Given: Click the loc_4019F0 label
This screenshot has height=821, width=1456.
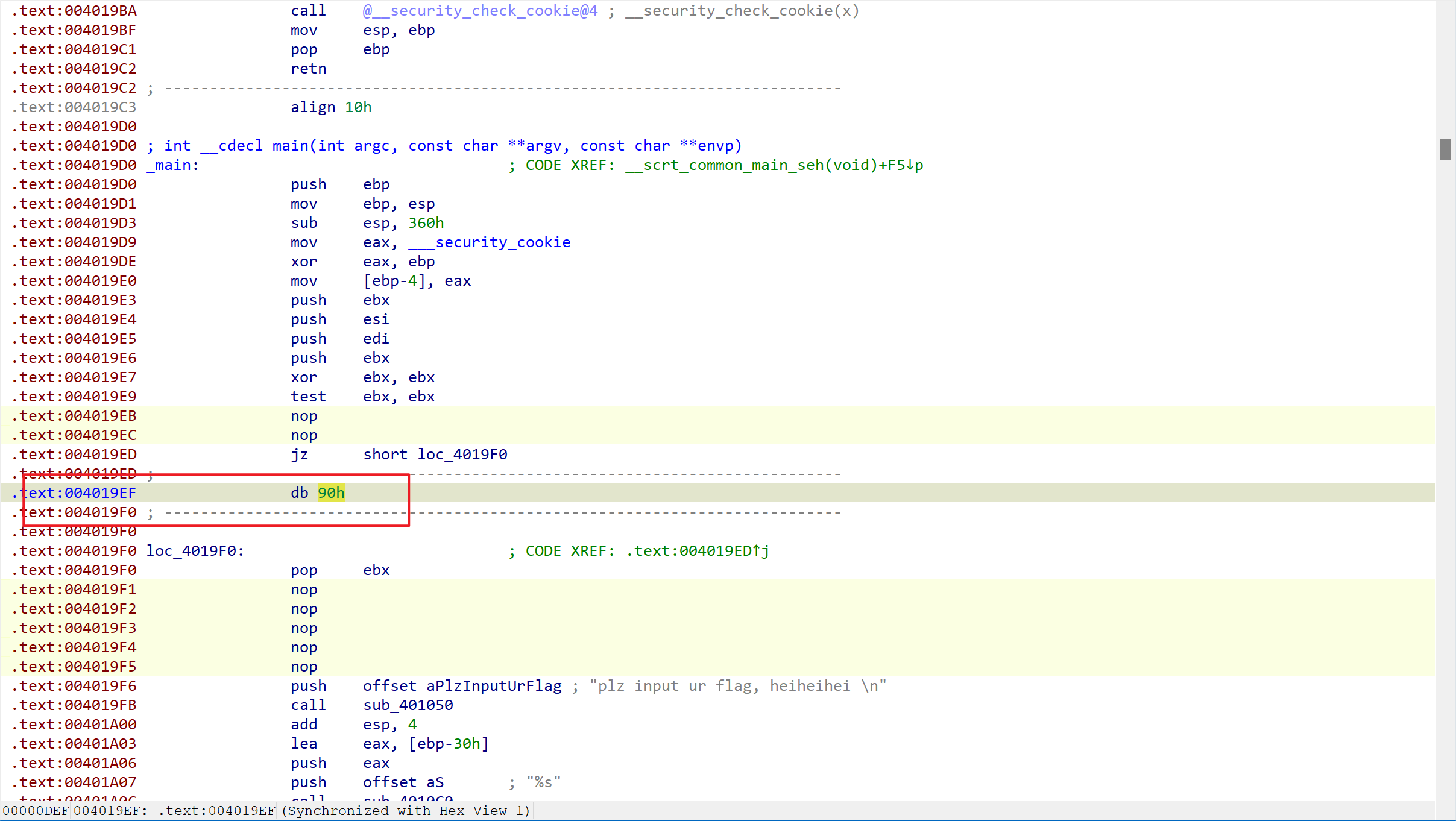Looking at the screenshot, I should (x=195, y=551).
